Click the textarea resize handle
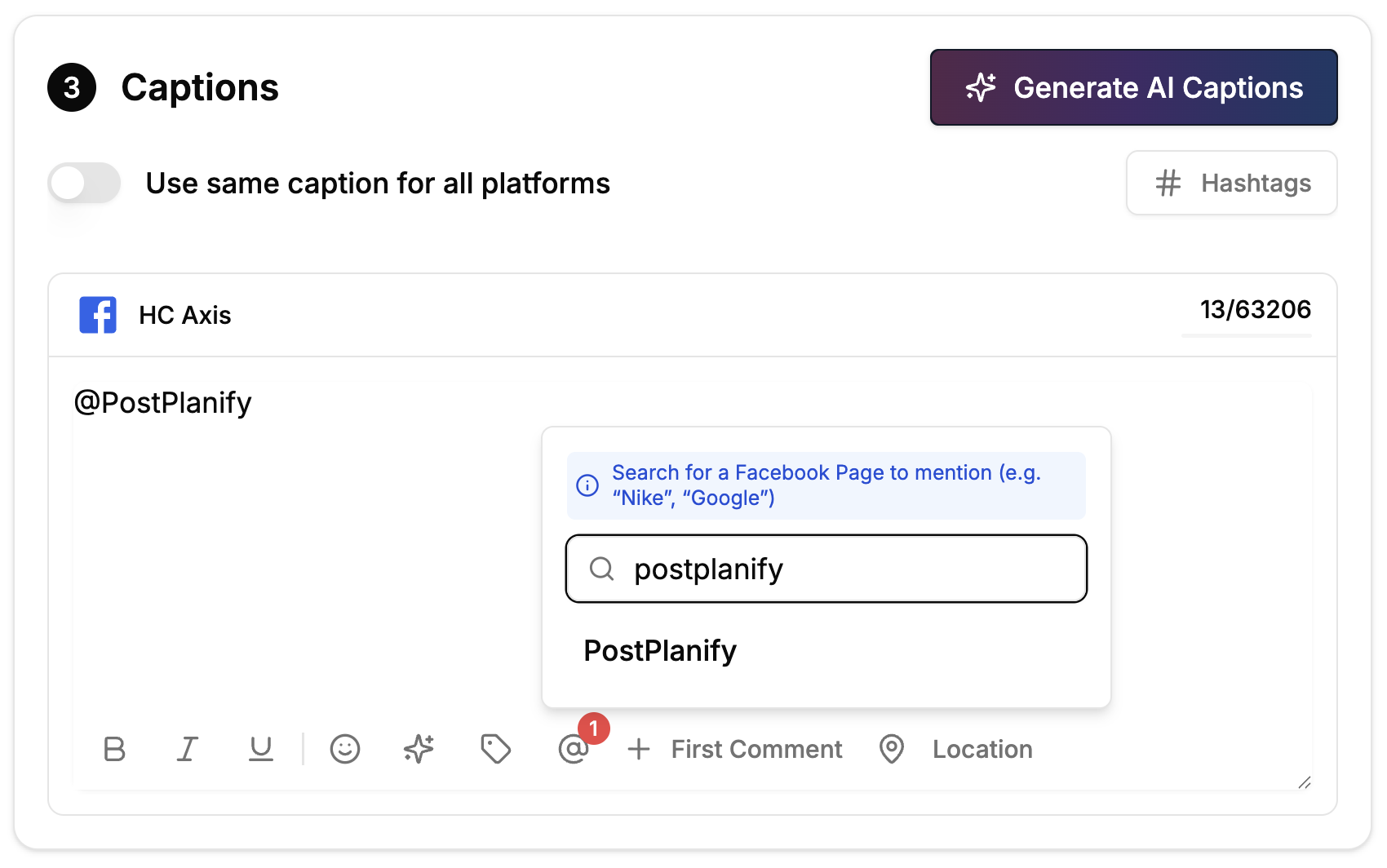 1305,782
